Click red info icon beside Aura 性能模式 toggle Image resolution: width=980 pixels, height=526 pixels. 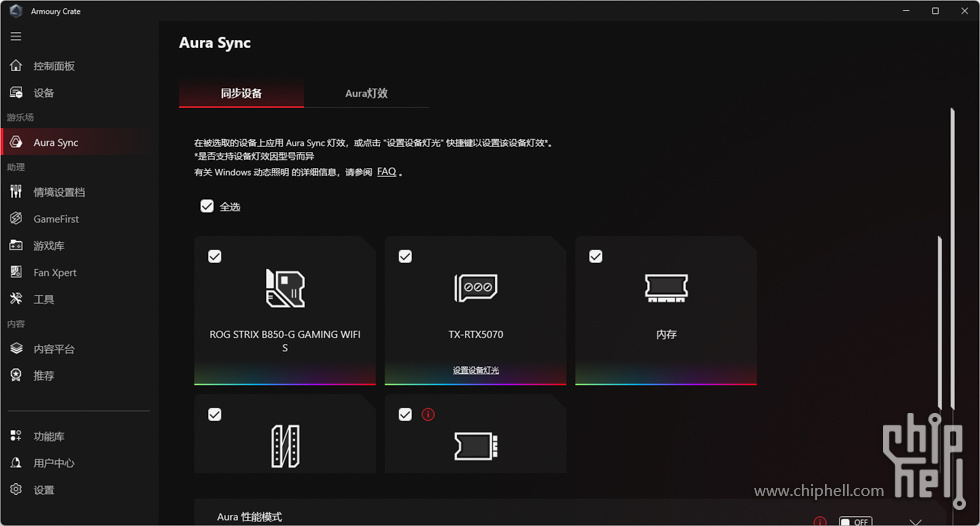(x=820, y=522)
